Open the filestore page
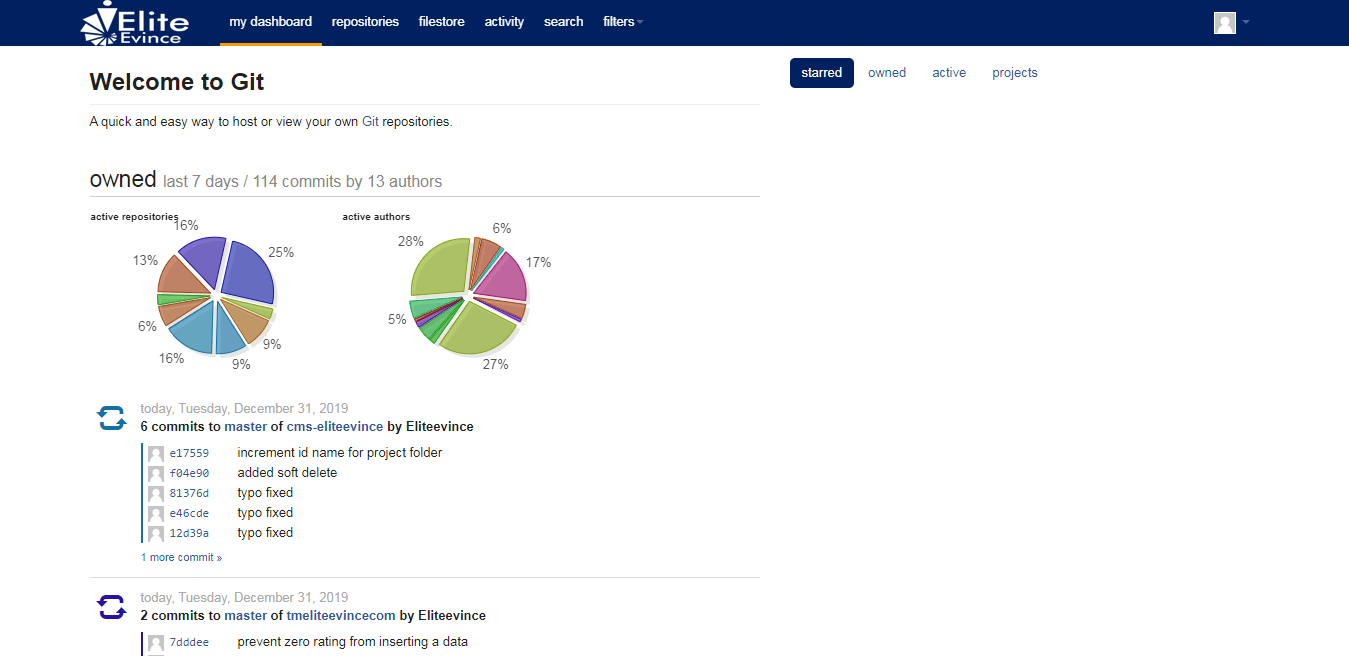The height and width of the screenshot is (656, 1349). (x=441, y=22)
